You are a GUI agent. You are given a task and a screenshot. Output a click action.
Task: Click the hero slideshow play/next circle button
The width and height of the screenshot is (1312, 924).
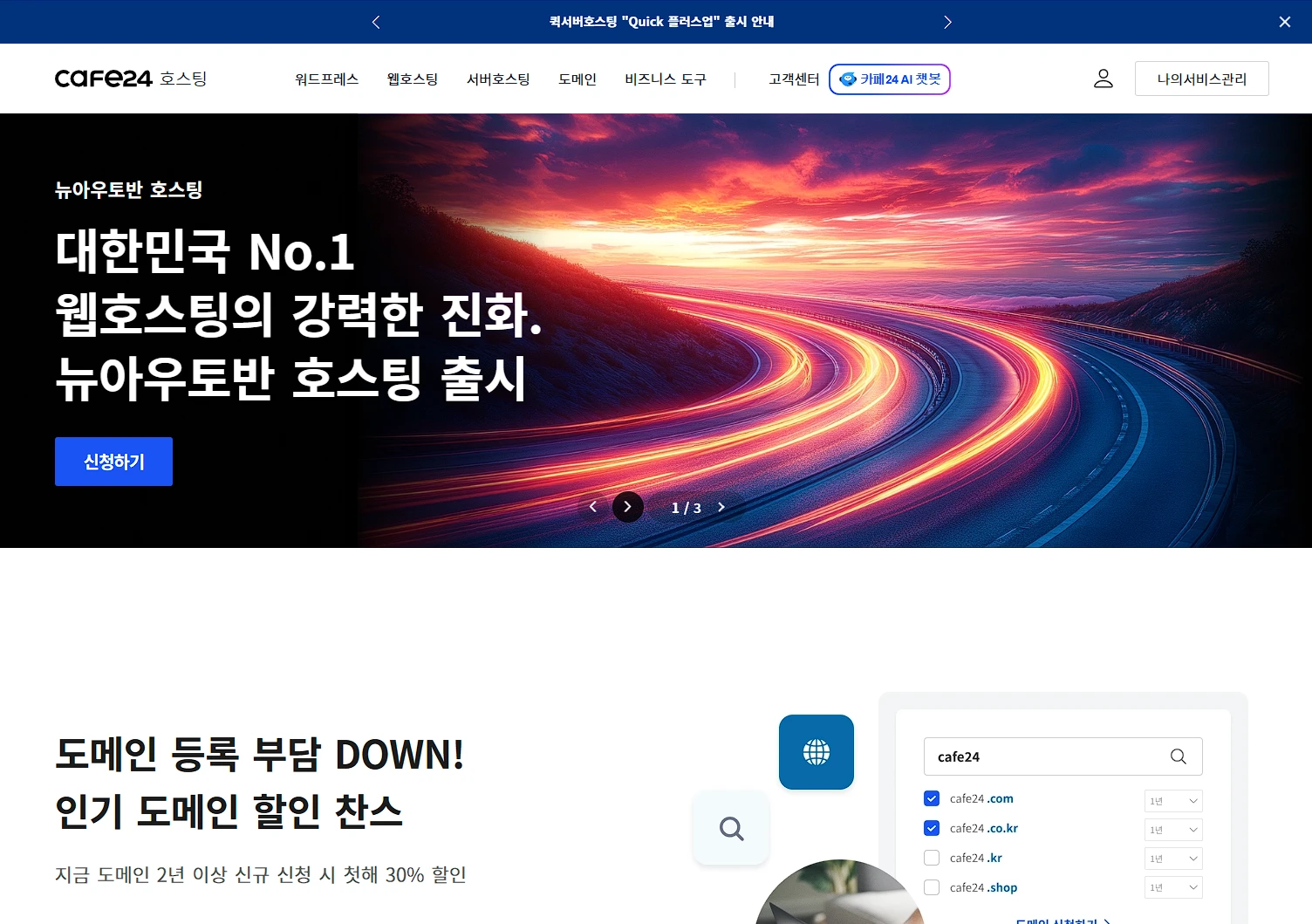point(628,507)
